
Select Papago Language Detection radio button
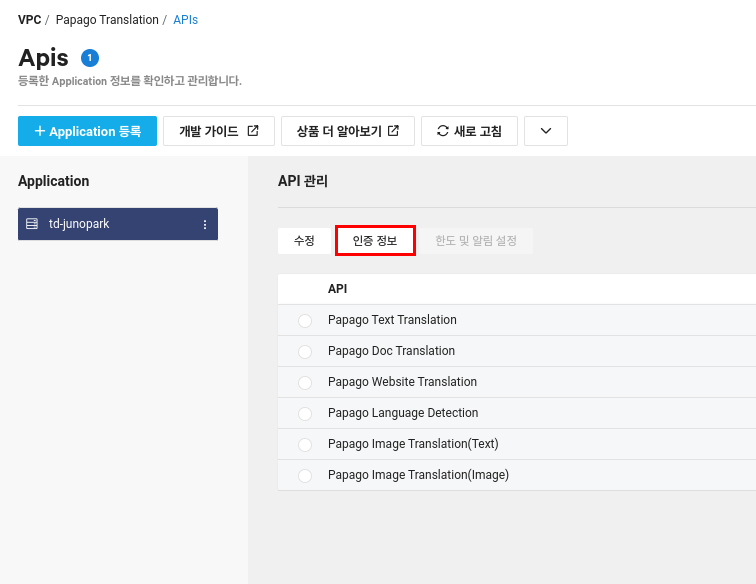305,414
